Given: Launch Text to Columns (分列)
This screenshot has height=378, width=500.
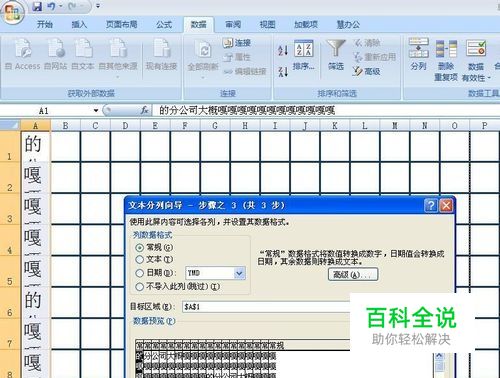Looking at the screenshot, I should pyautogui.click(x=419, y=54).
